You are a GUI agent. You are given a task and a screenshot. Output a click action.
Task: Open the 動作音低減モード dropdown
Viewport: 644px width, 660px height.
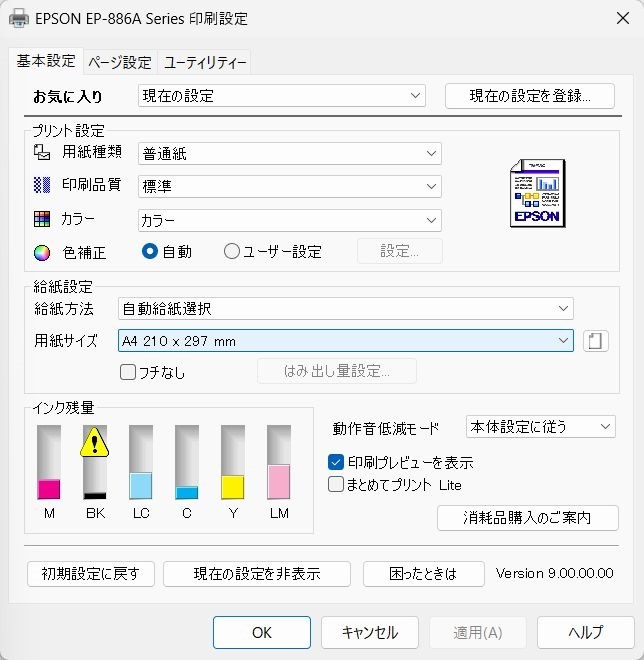[x=540, y=426]
